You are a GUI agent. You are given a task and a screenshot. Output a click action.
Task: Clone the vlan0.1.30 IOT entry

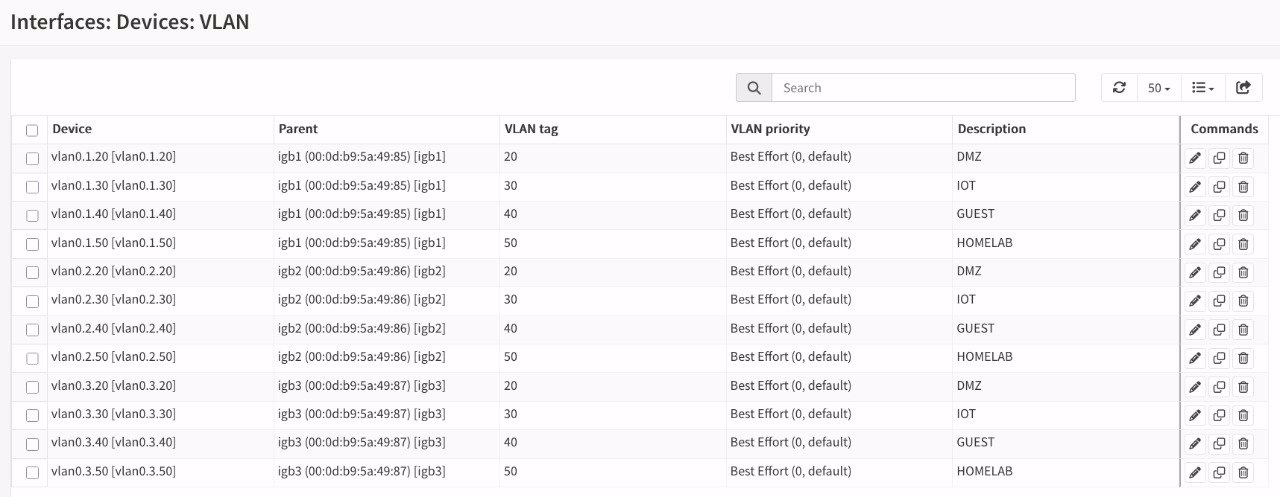[x=1219, y=187]
